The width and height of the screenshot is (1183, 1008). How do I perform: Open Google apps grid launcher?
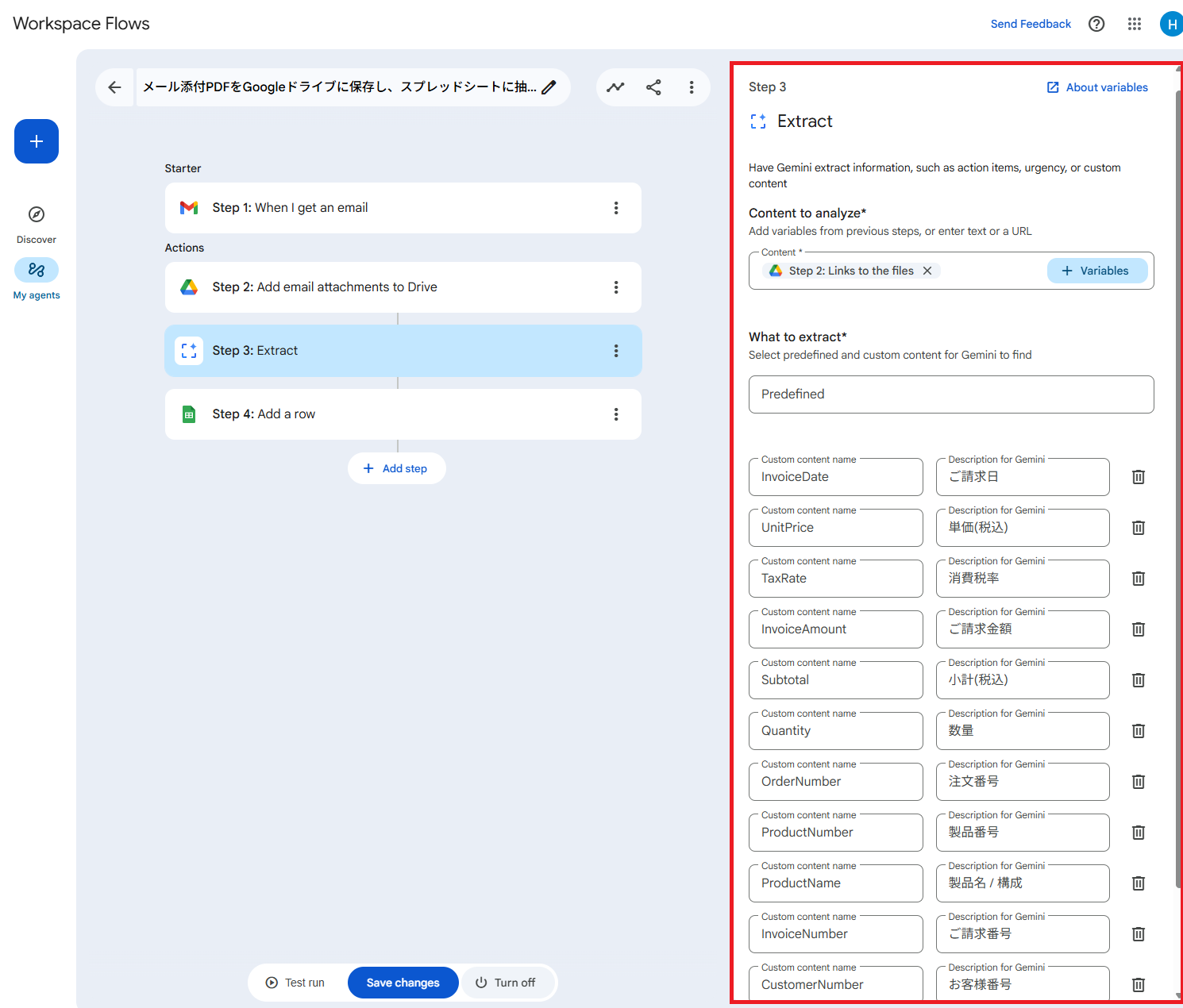[1135, 24]
